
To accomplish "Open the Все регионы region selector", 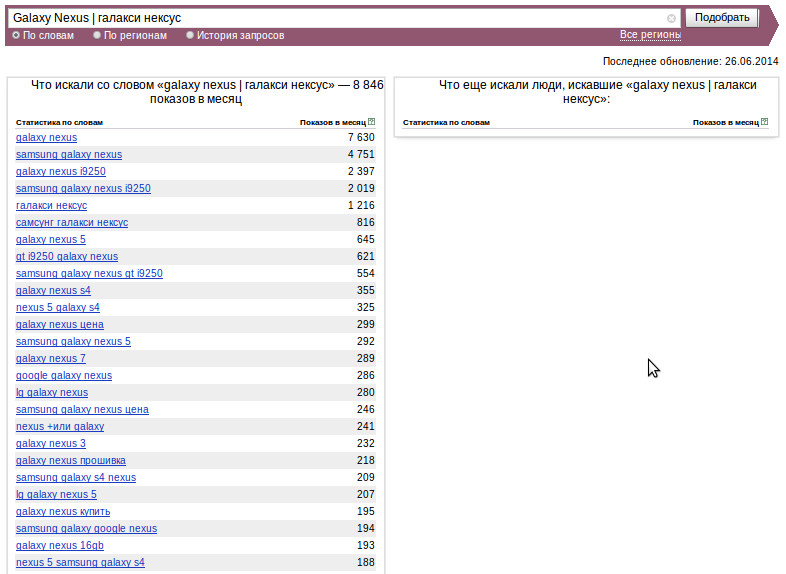I will pyautogui.click(x=650, y=35).
